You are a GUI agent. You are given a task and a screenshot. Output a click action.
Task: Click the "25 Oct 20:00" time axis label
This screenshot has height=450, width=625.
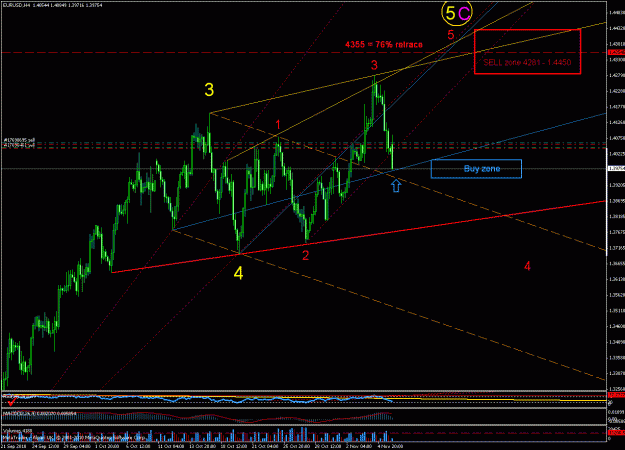pyautogui.click(x=297, y=446)
